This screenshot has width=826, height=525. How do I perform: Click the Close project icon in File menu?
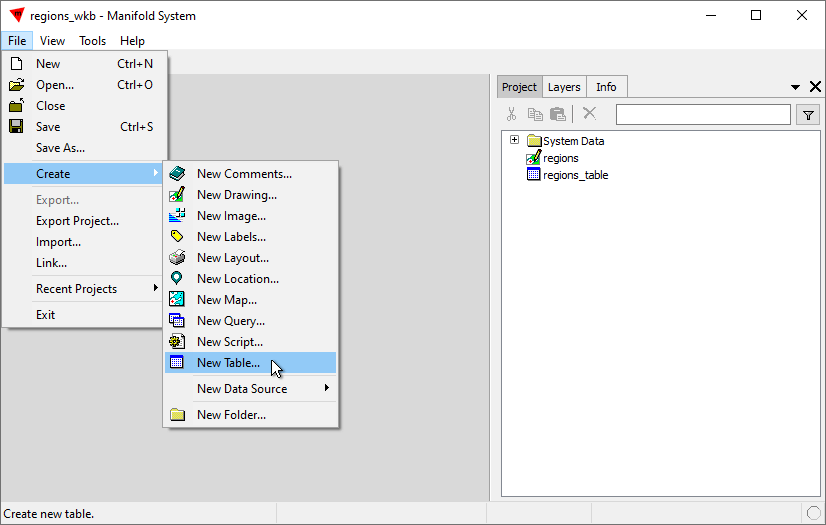click(16, 105)
